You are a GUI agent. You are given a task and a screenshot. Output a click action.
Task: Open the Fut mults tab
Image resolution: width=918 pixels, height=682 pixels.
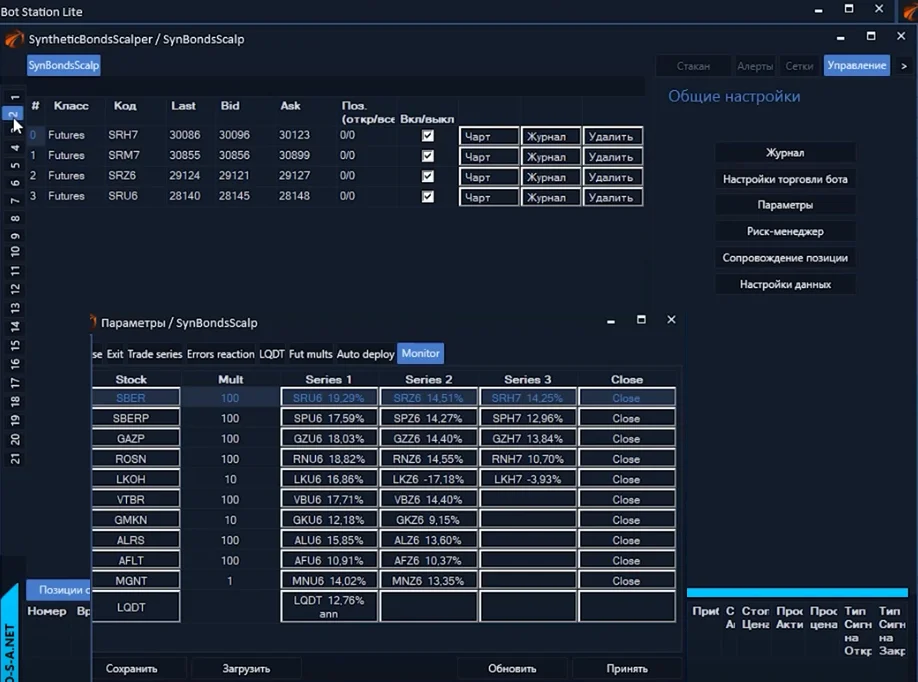310,354
